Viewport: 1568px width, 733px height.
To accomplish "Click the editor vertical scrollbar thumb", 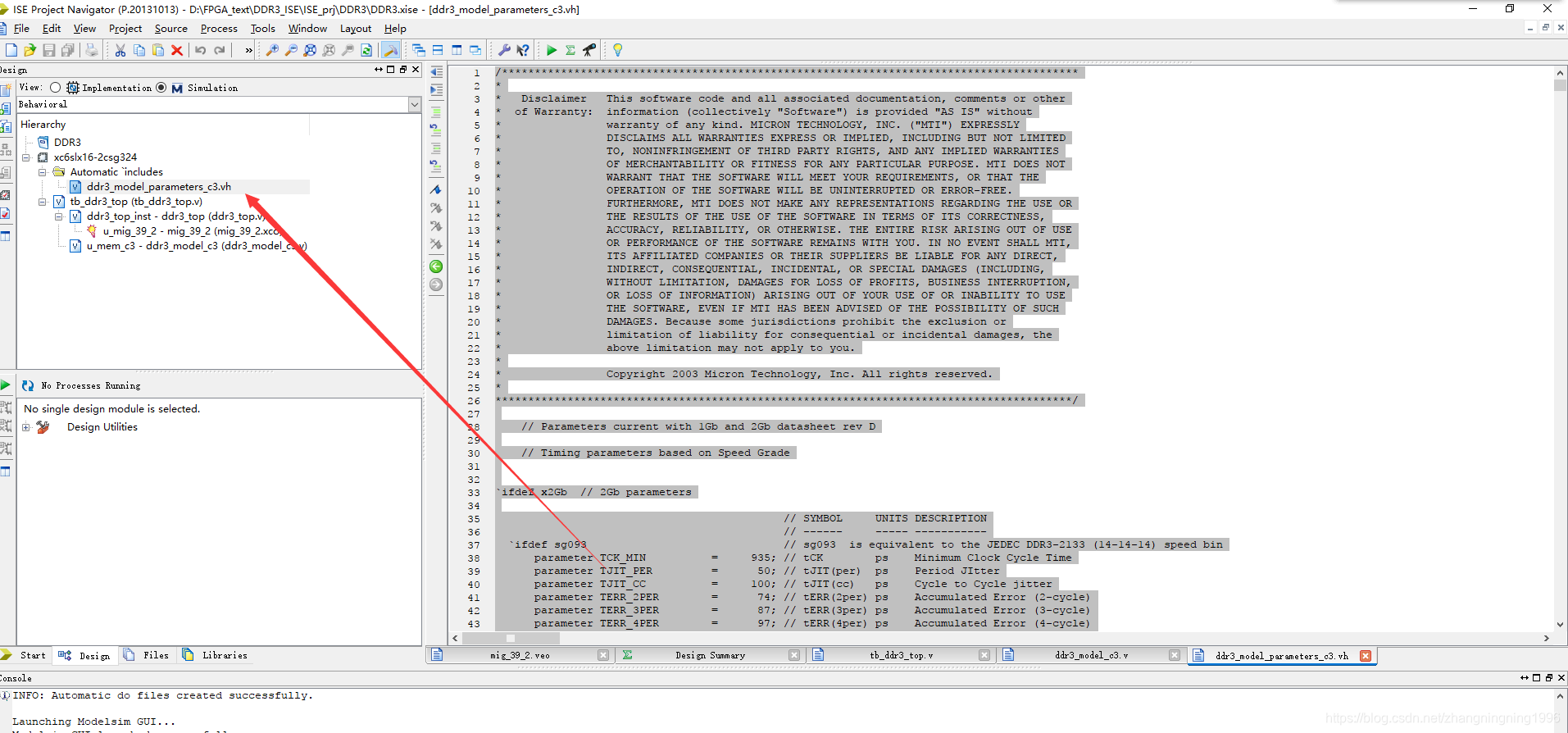I will [x=1560, y=85].
